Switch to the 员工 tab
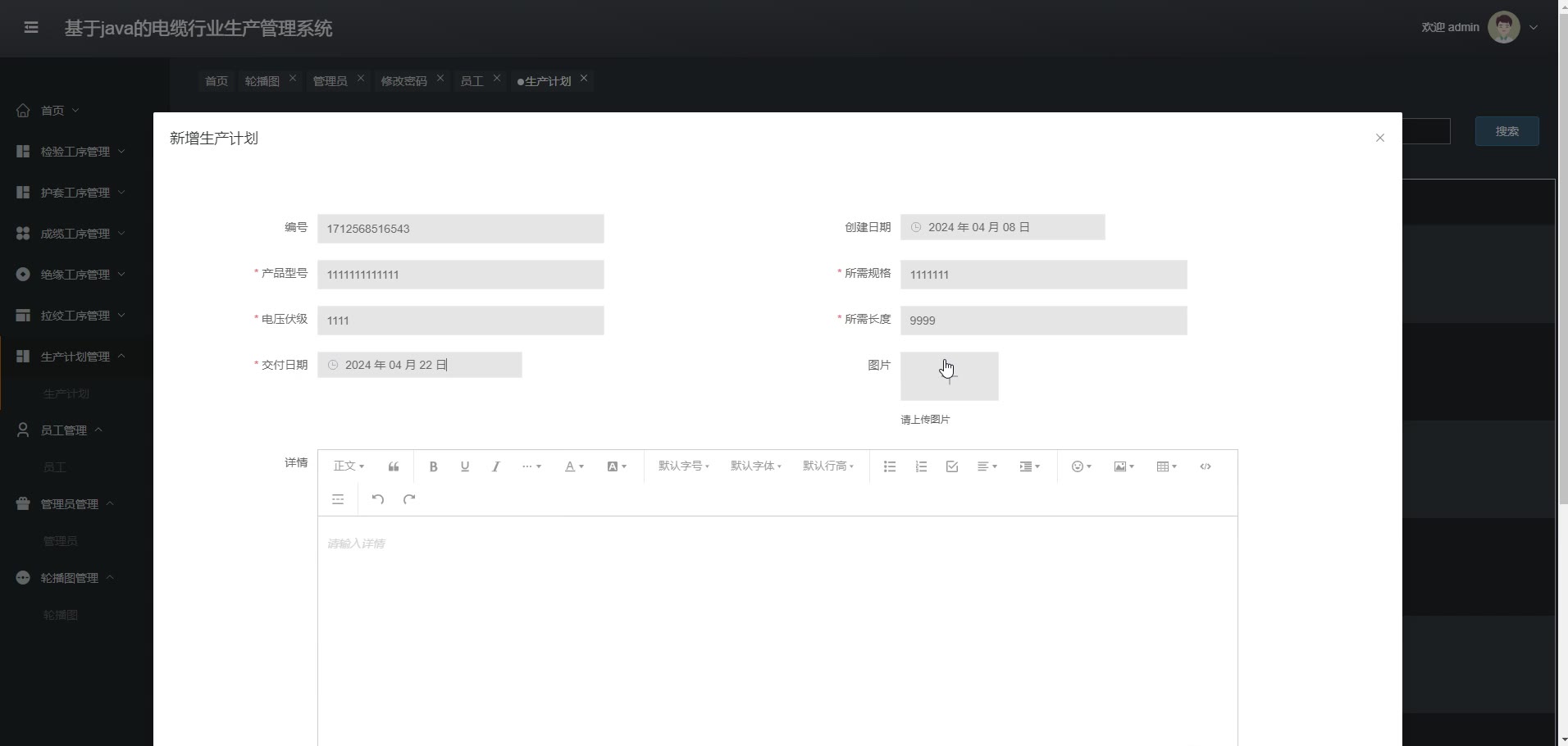 point(472,81)
